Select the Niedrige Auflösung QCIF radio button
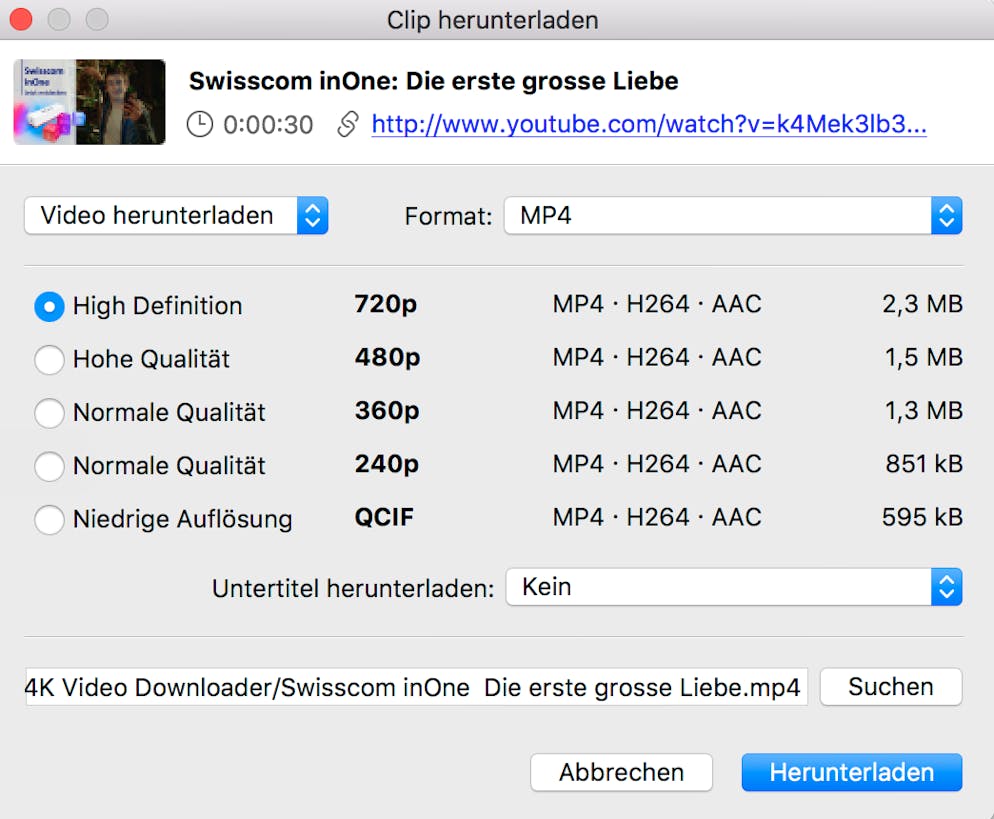 (49, 520)
